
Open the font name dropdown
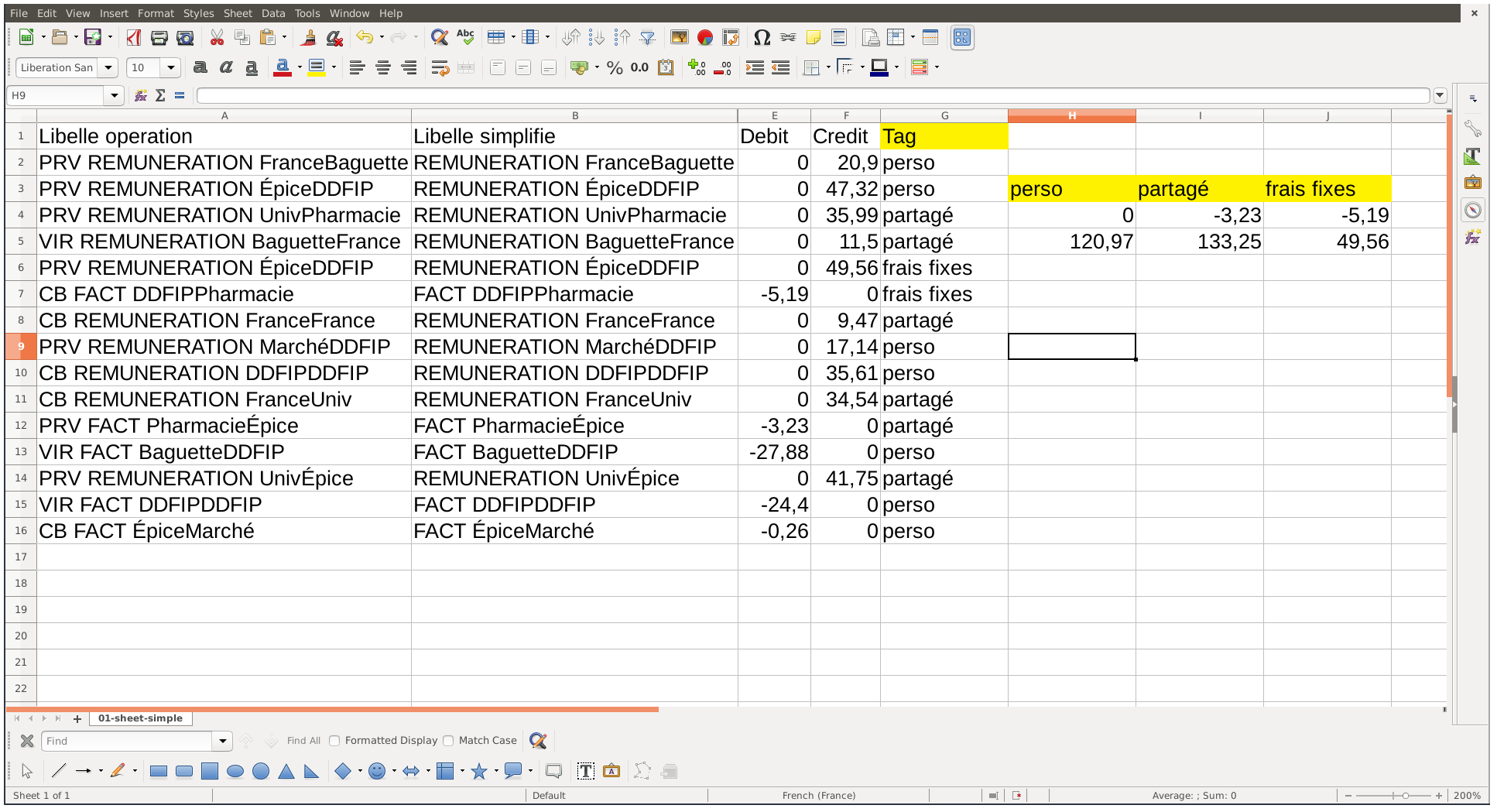(x=108, y=68)
